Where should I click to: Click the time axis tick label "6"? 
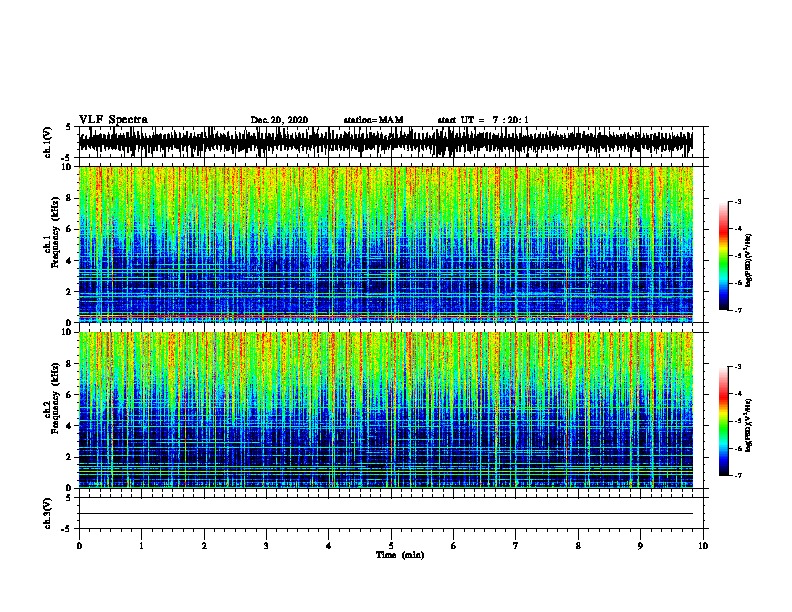click(454, 545)
